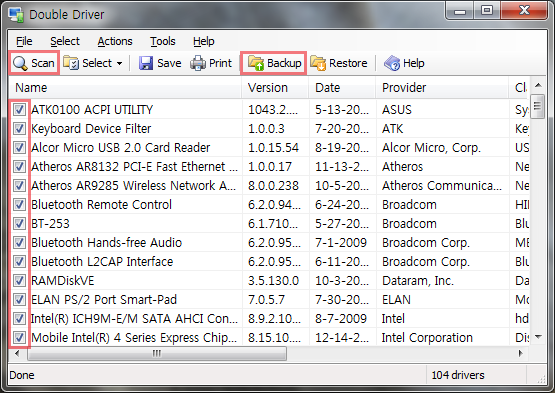The width and height of the screenshot is (555, 393).
Task: Click provider cell ASUS
Action: (396, 110)
